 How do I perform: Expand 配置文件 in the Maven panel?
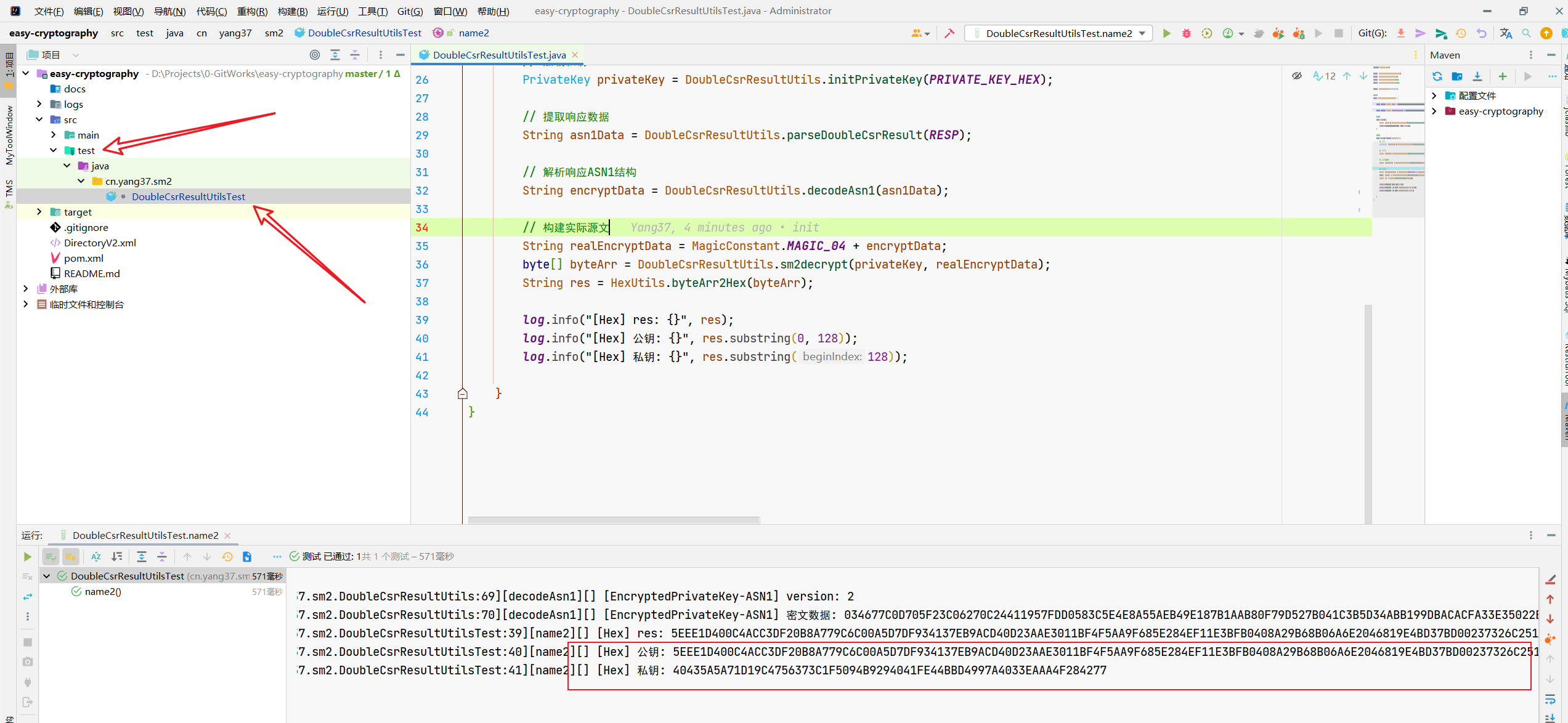click(1434, 95)
